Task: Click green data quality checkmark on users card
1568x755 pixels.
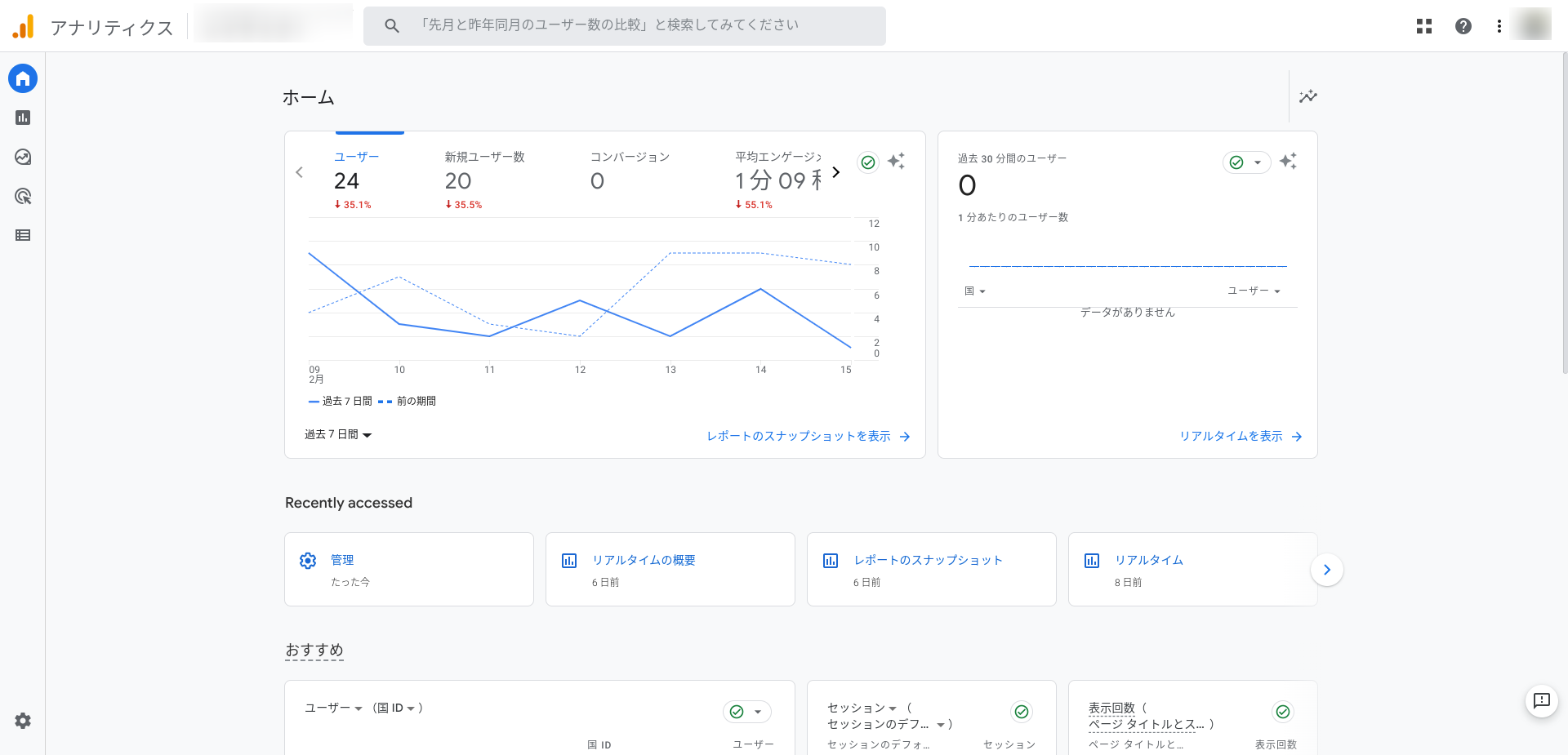Action: pyautogui.click(x=868, y=162)
